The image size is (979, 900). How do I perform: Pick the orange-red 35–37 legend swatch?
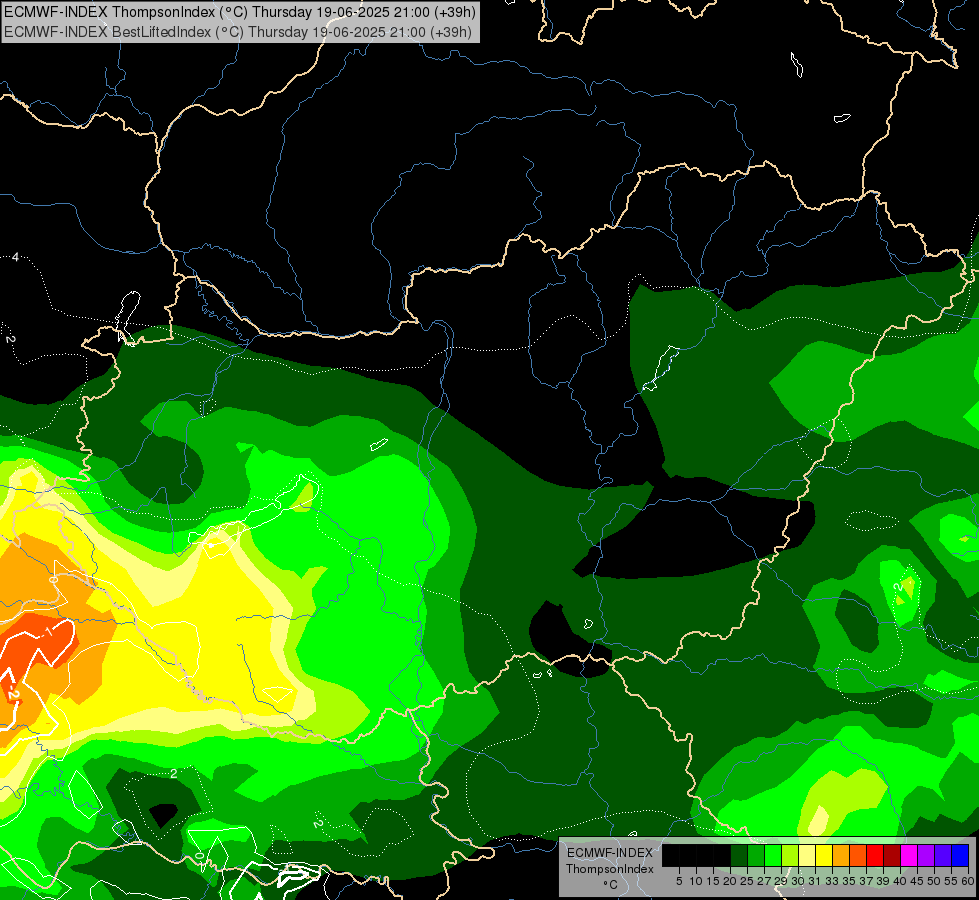[858, 855]
